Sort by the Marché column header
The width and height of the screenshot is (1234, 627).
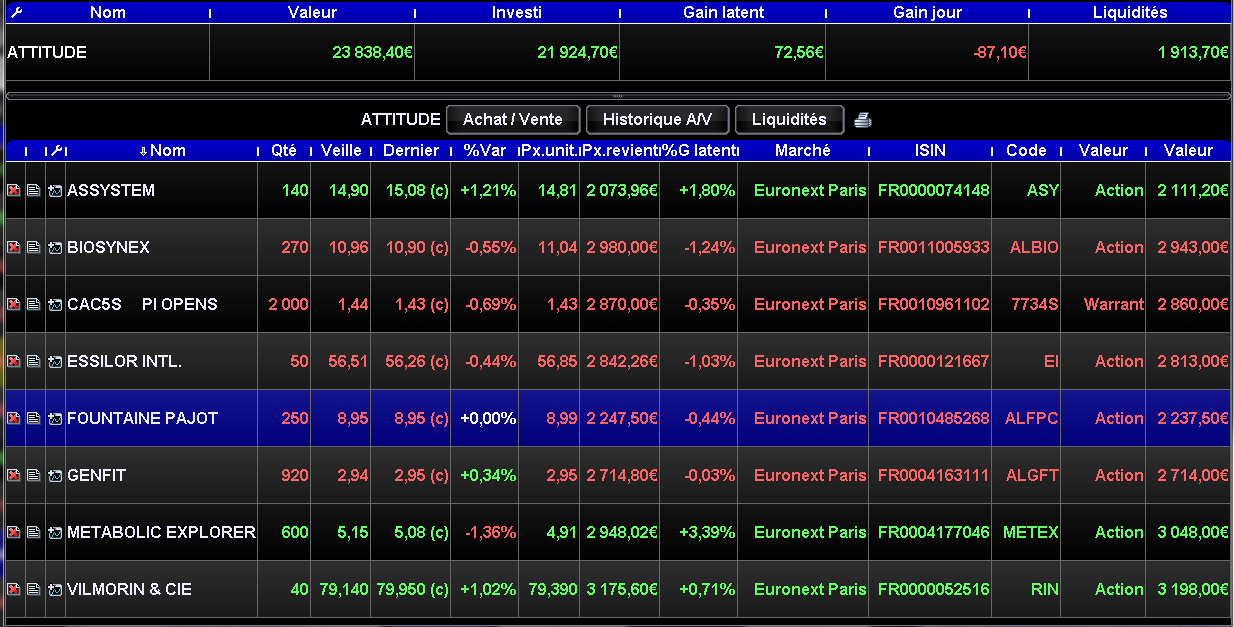803,150
